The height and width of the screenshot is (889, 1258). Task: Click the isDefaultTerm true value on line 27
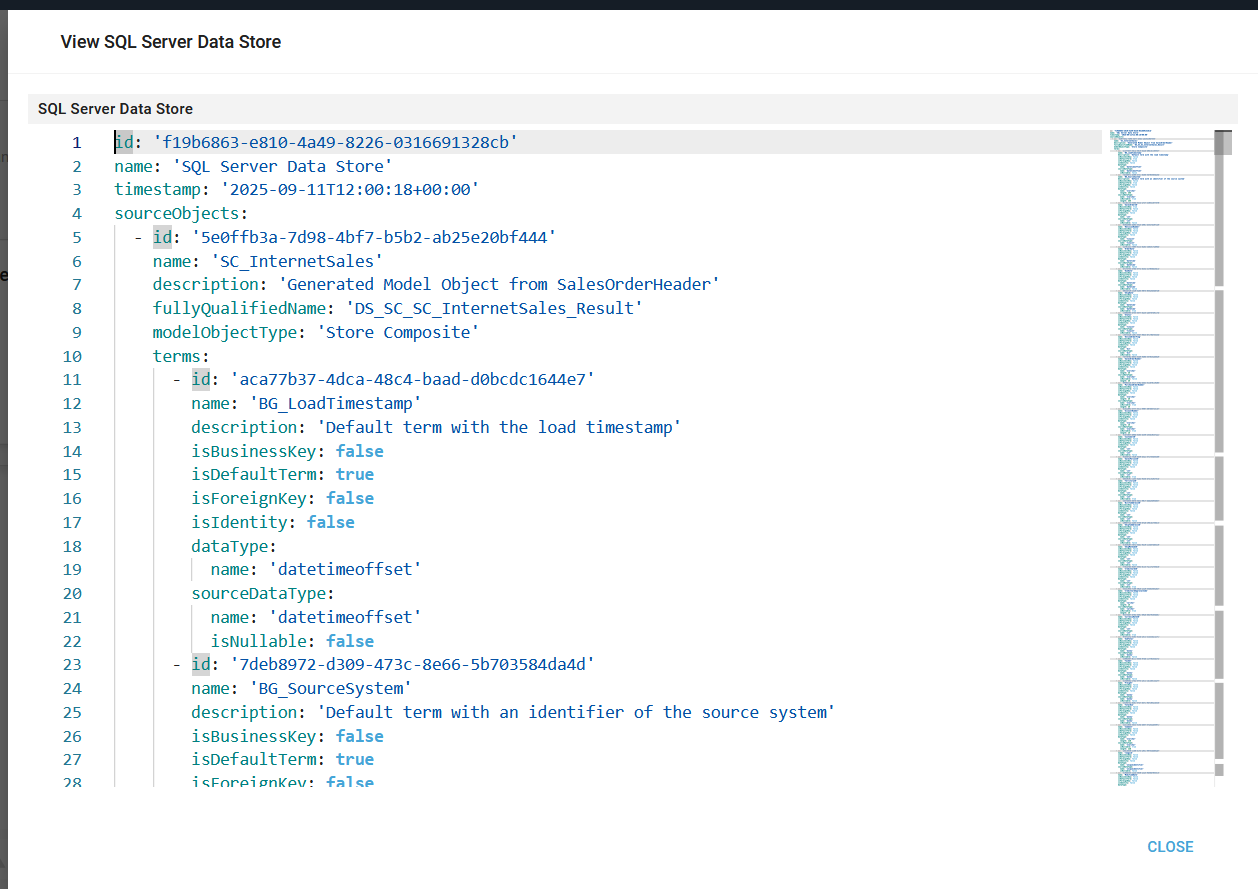click(x=355, y=760)
